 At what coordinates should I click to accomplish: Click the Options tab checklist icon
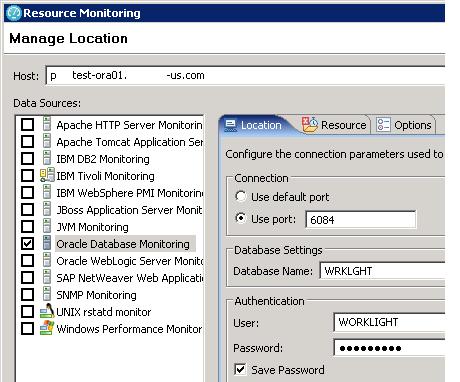click(x=383, y=125)
